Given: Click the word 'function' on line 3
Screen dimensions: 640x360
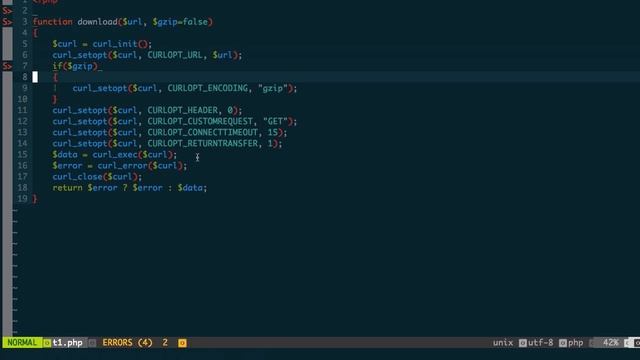Looking at the screenshot, I should [x=53, y=22].
